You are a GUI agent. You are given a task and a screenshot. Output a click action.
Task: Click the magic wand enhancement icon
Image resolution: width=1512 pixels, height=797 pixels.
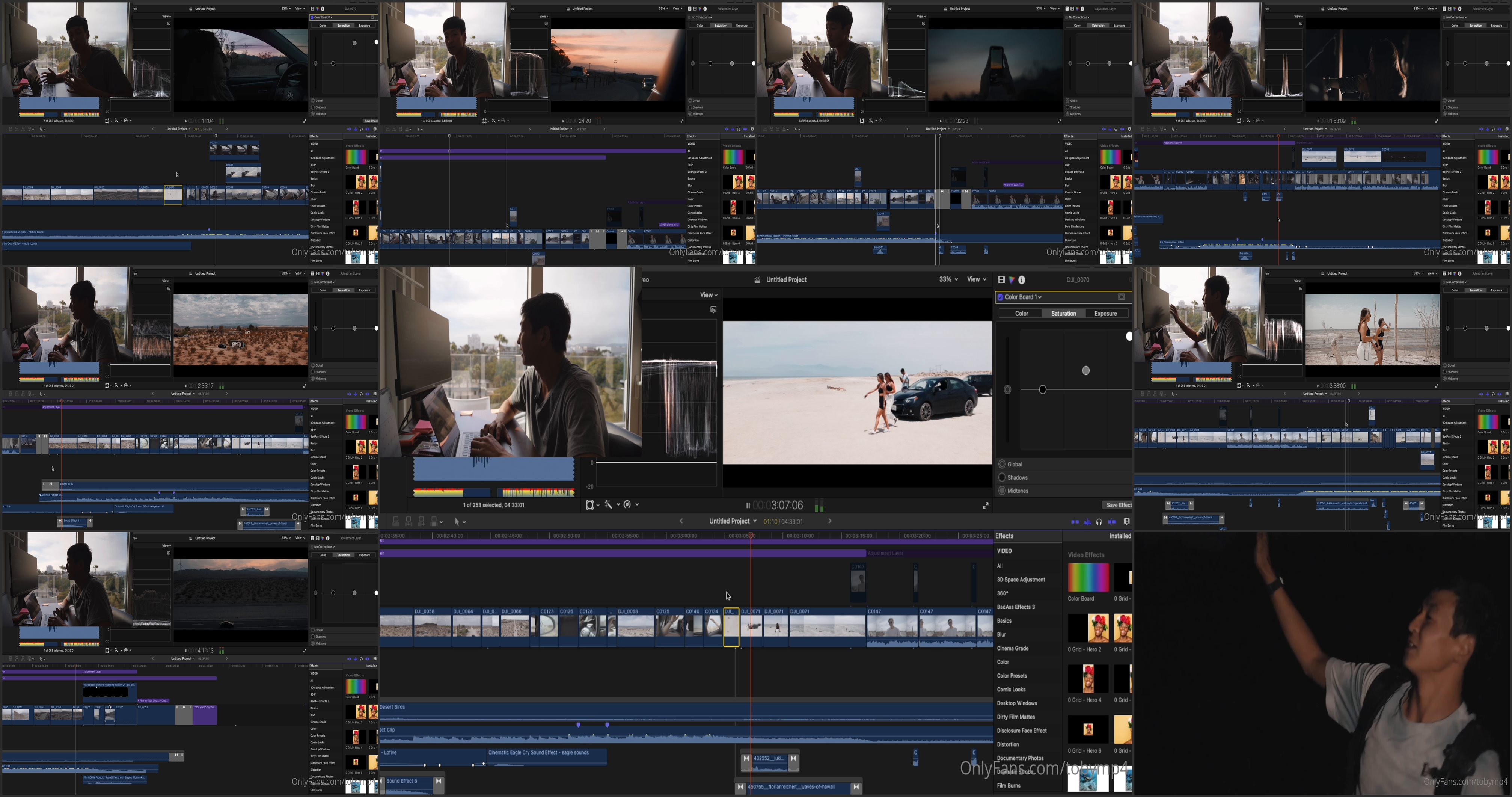609,504
